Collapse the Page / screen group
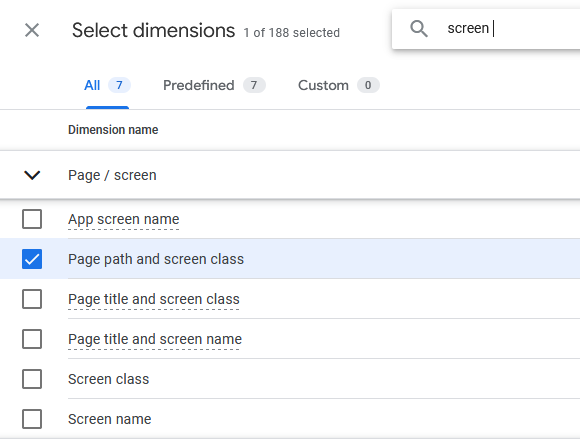The width and height of the screenshot is (580, 444). tap(32, 175)
